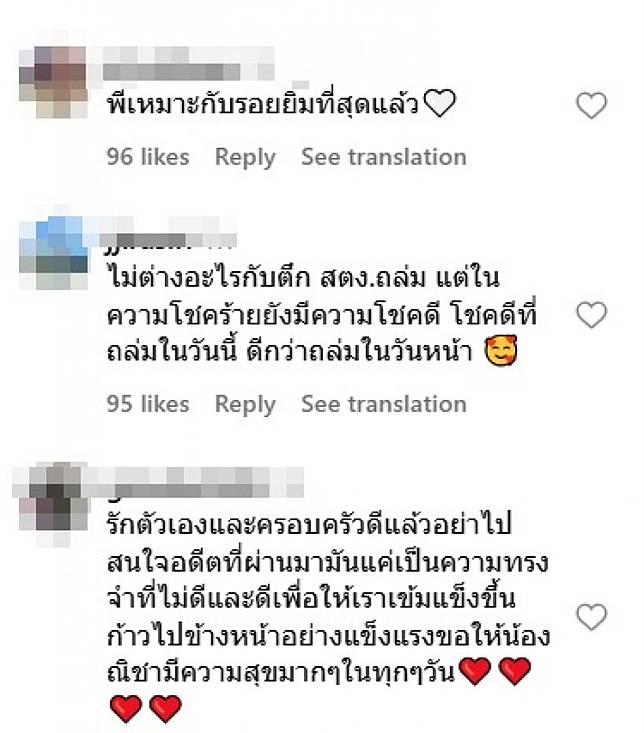Screen dimensions: 644x733
Task: View who liked via '95 likes' count
Action: (x=148, y=404)
